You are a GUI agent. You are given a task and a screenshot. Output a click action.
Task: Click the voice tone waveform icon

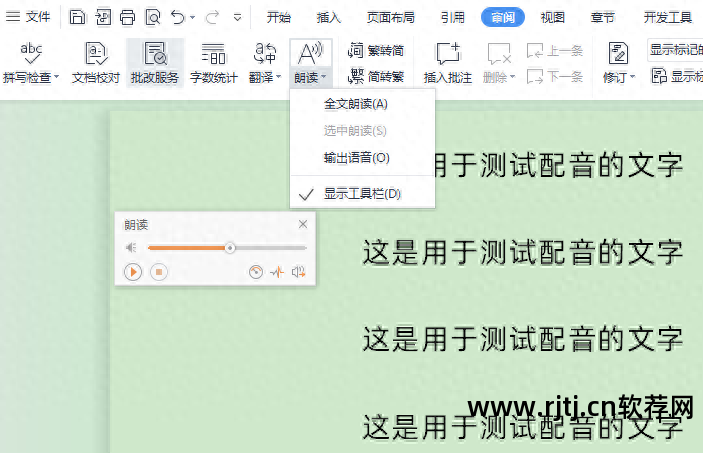(278, 272)
